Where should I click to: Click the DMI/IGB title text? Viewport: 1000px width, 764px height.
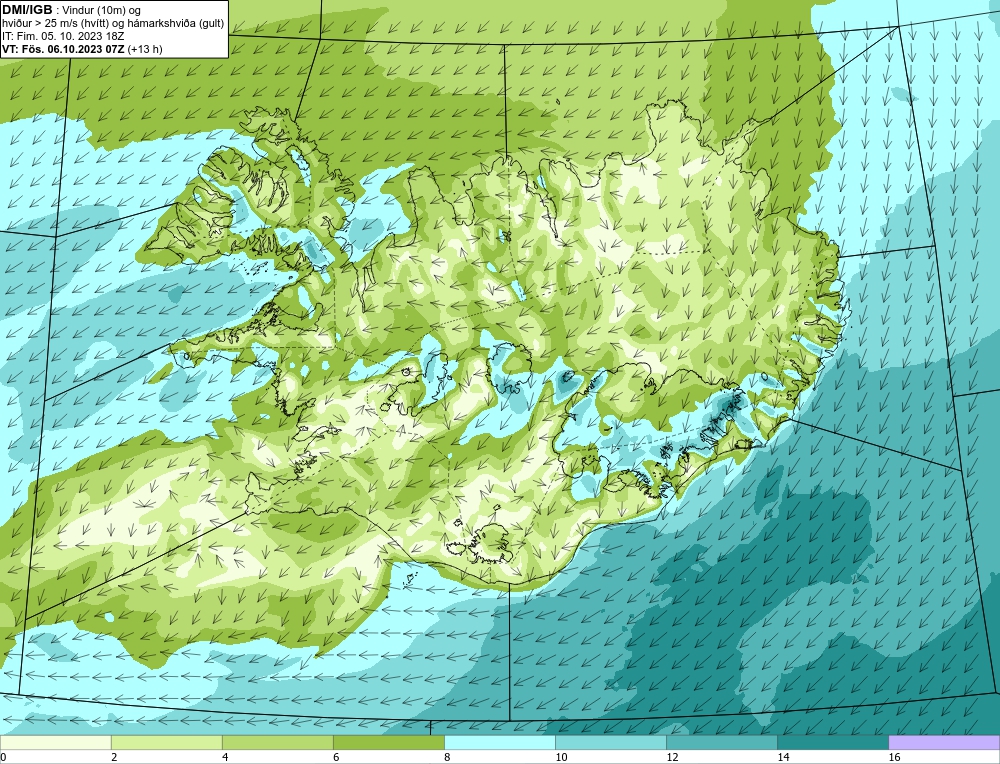(27, 10)
